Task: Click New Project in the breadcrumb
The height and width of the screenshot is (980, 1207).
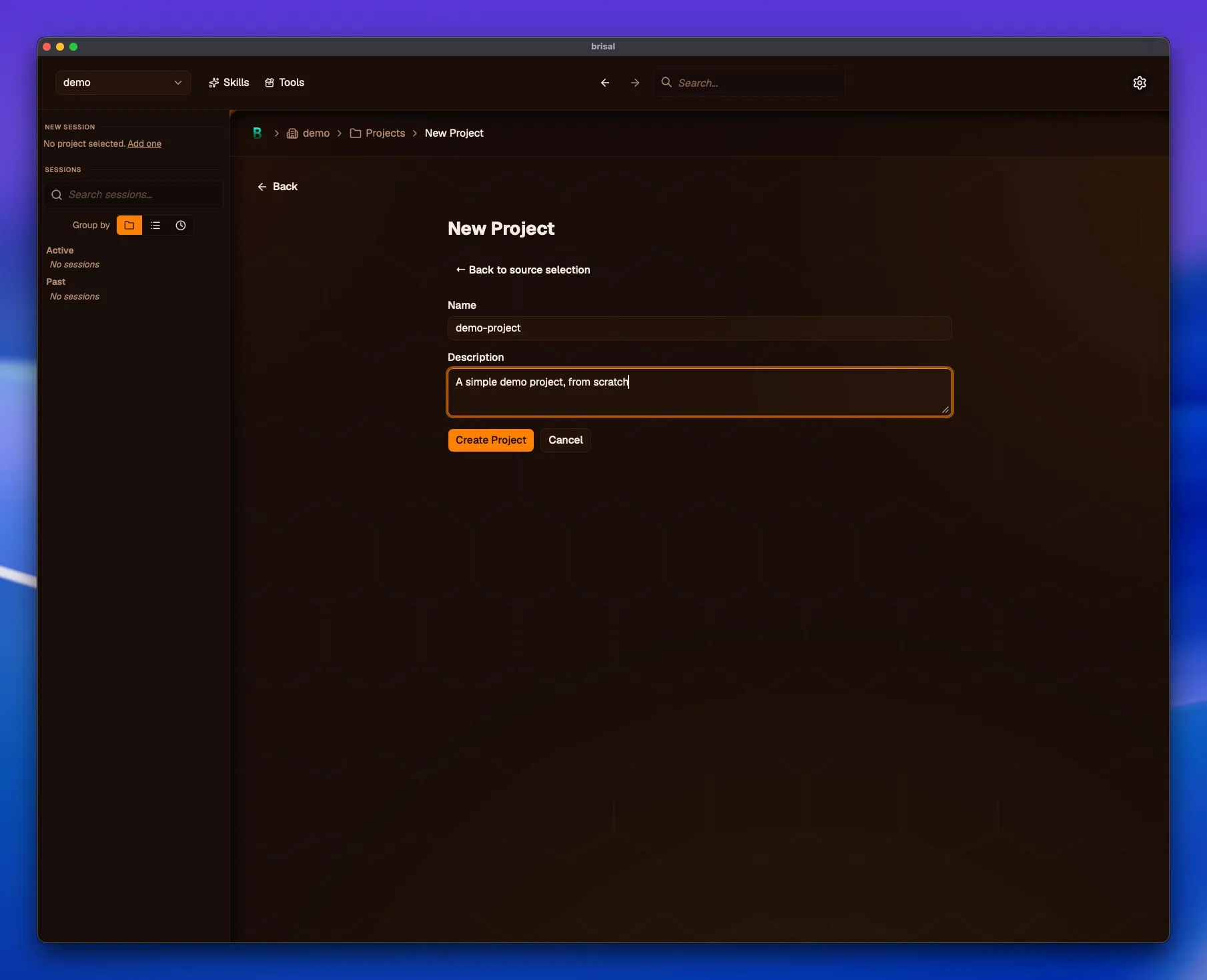Action: tap(454, 133)
